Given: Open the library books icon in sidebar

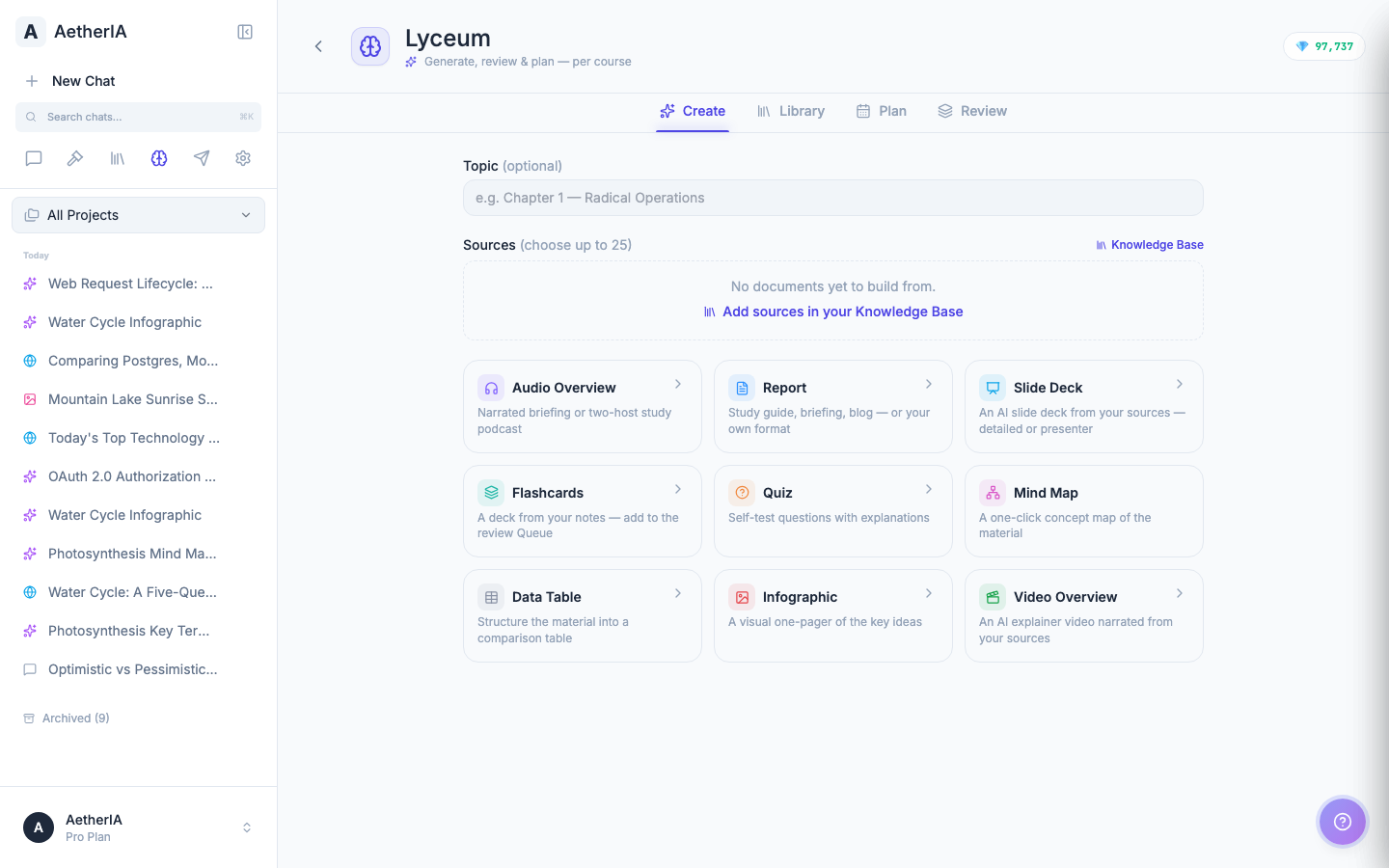Looking at the screenshot, I should [x=118, y=158].
